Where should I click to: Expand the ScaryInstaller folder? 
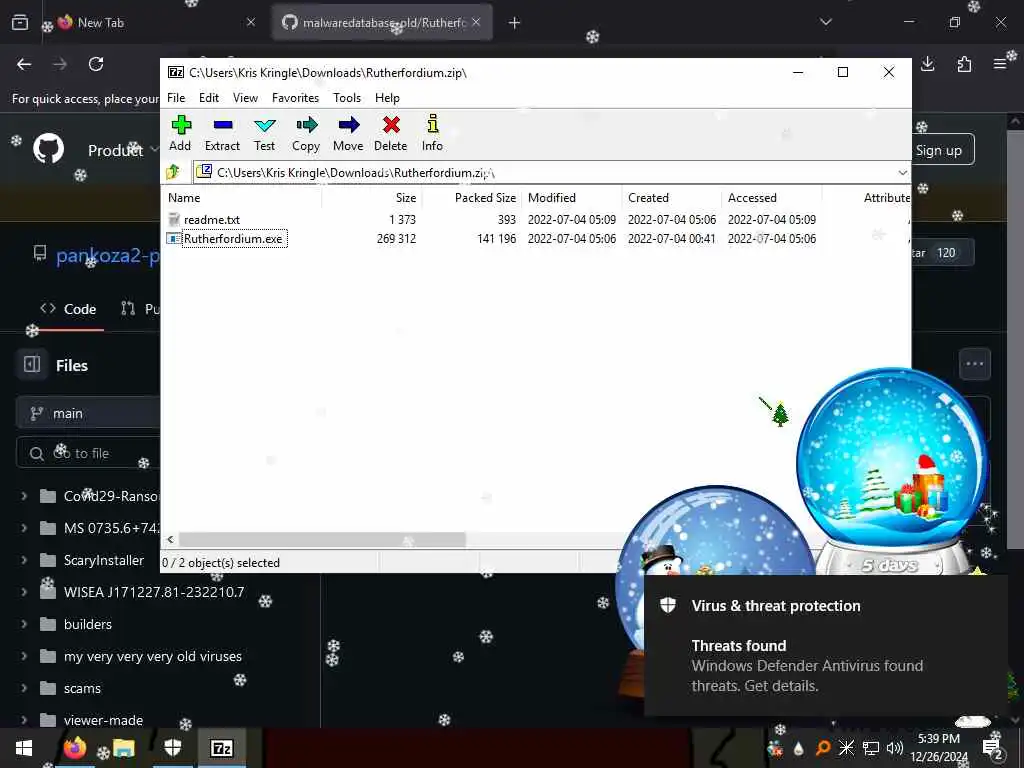24,560
